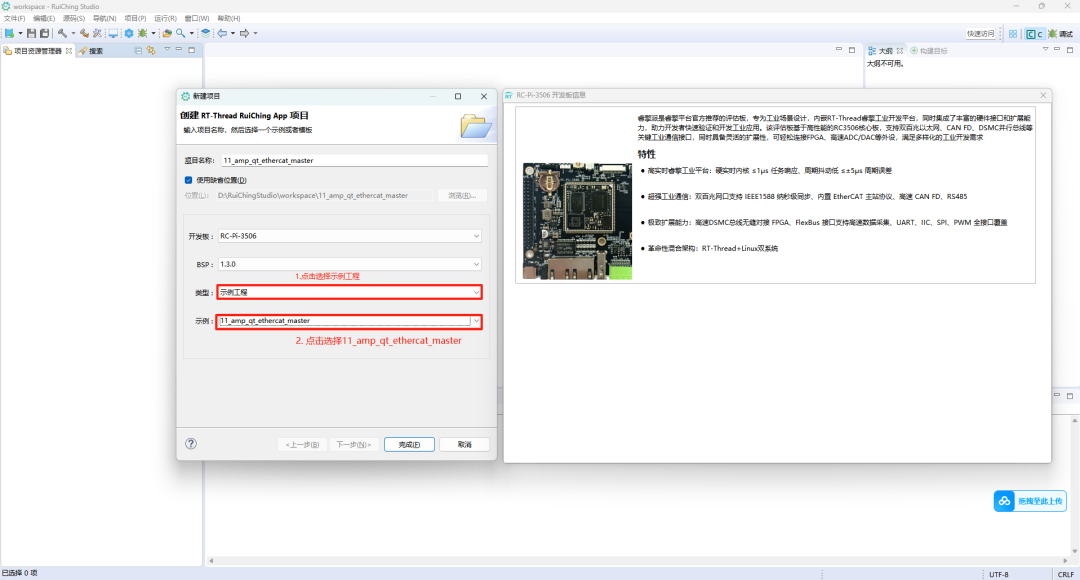Click the 拖拽至此上传 upload button
Screen dimensions: 1080x580
tap(1030, 501)
